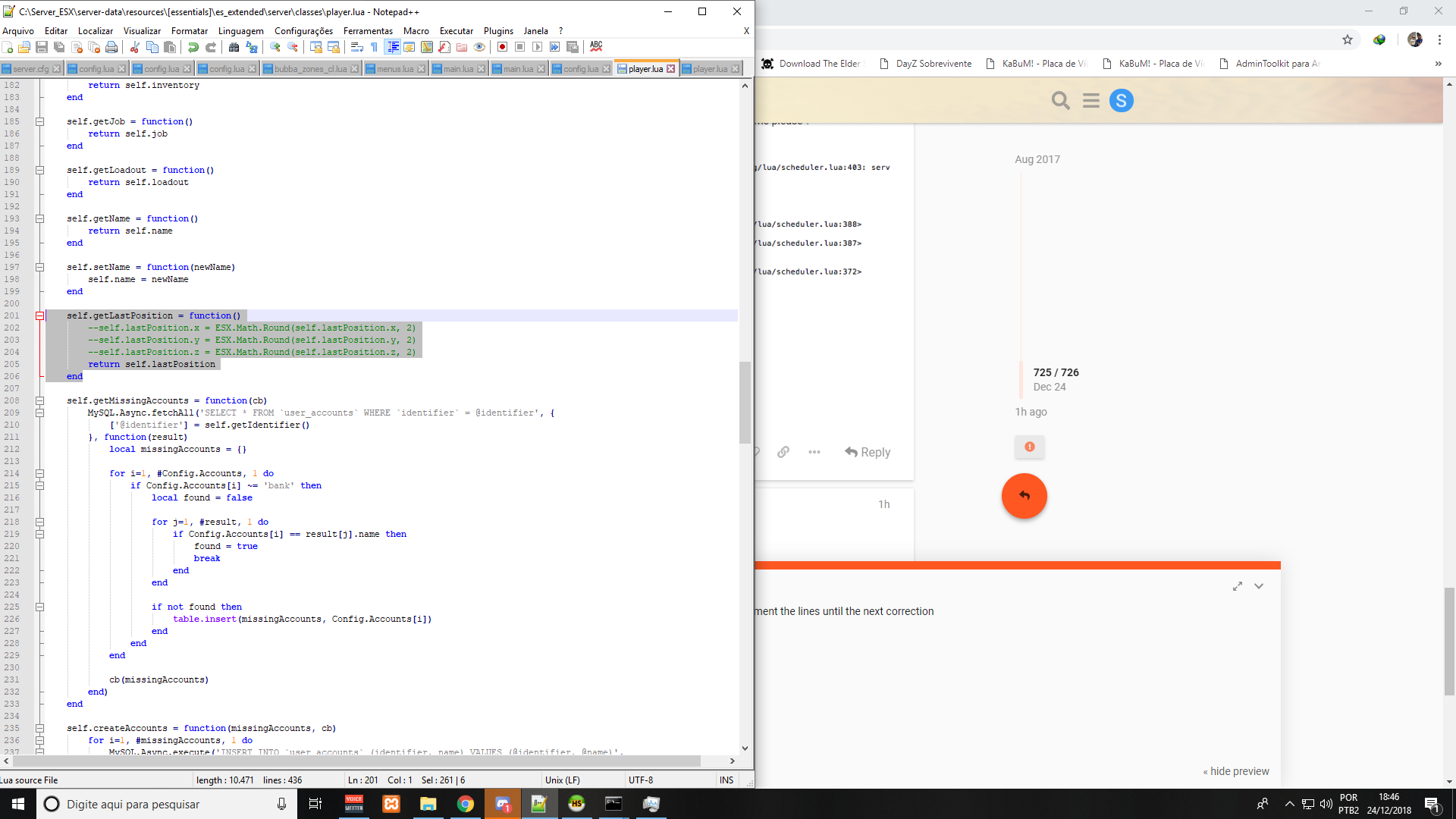
Task: Collapse the getName function fold at line 193
Action: pyautogui.click(x=39, y=218)
